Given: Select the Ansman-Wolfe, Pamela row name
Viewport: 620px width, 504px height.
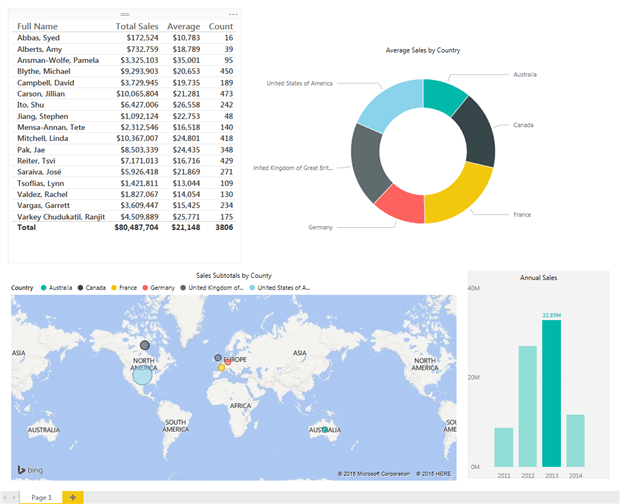Looking at the screenshot, I should tap(58, 60).
